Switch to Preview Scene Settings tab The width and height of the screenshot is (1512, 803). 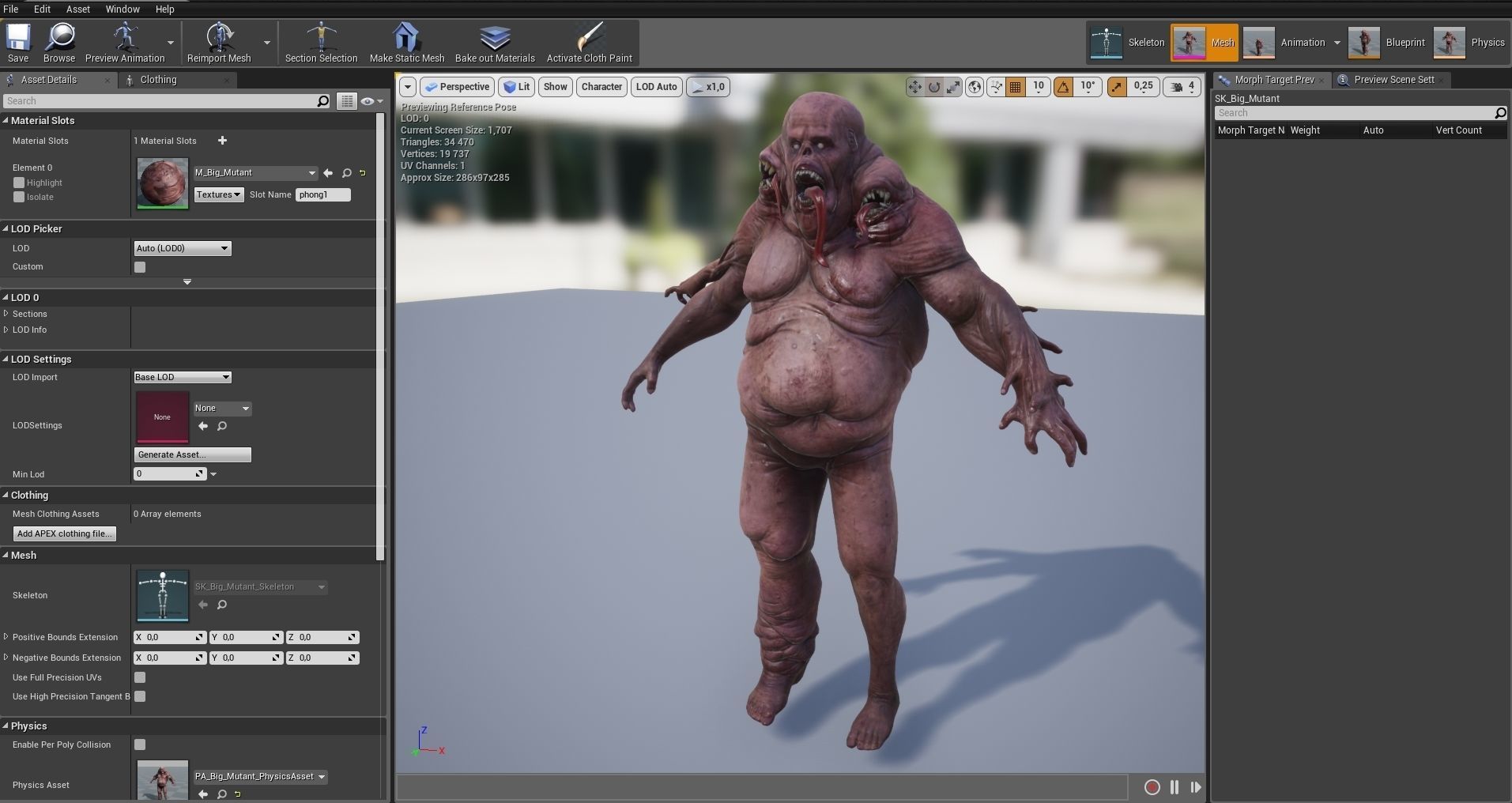pos(1393,80)
